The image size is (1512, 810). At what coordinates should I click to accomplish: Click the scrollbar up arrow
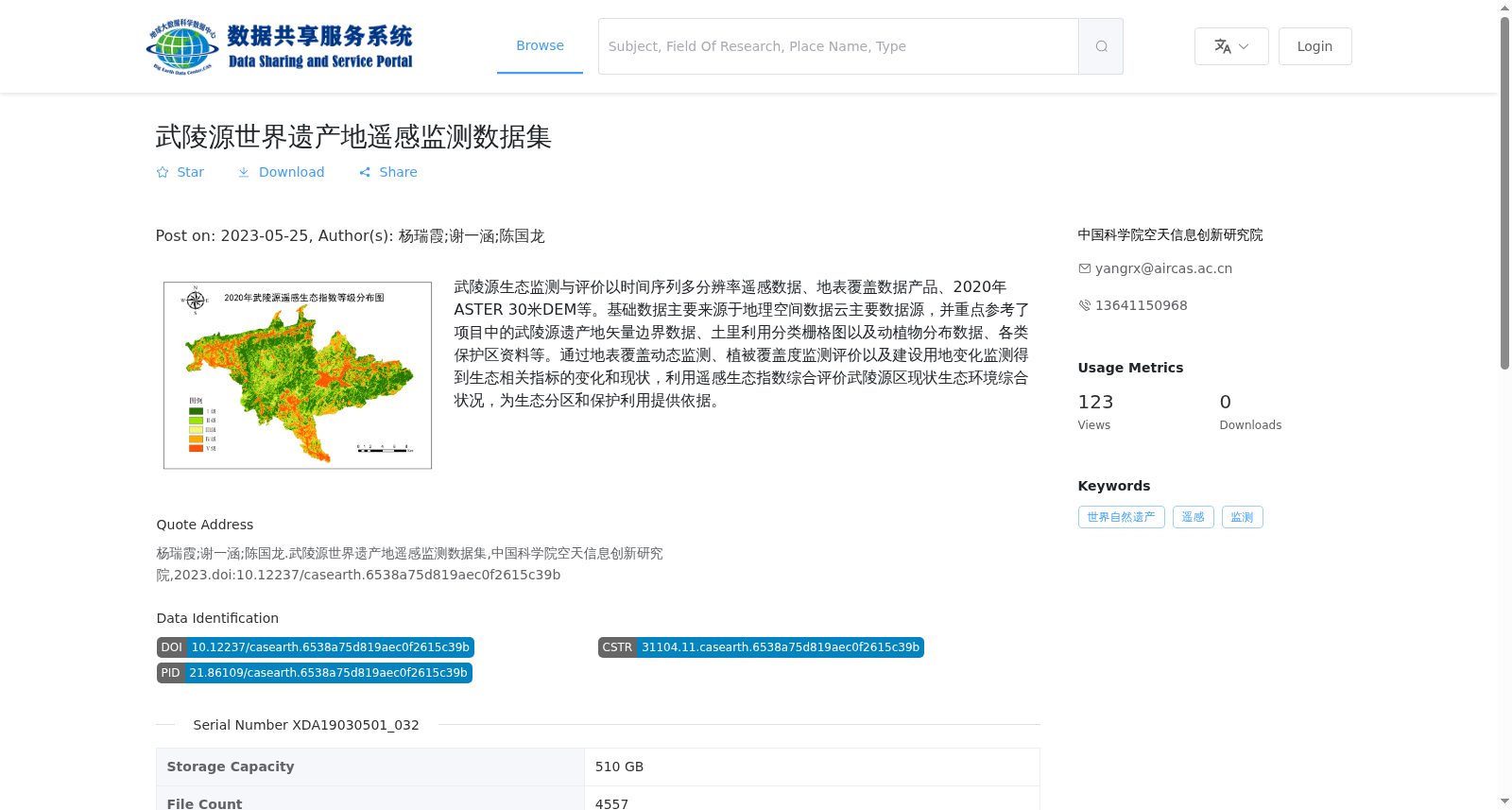1504,8
